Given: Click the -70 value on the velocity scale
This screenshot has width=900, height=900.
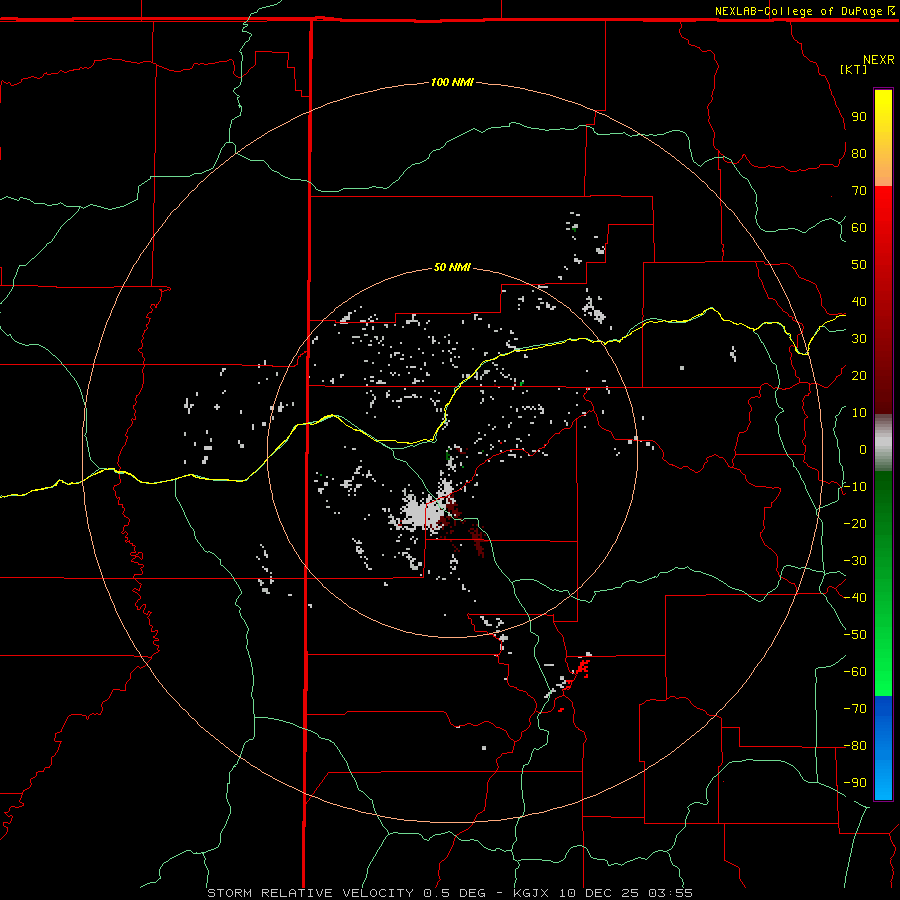Looking at the screenshot, I should (855, 708).
